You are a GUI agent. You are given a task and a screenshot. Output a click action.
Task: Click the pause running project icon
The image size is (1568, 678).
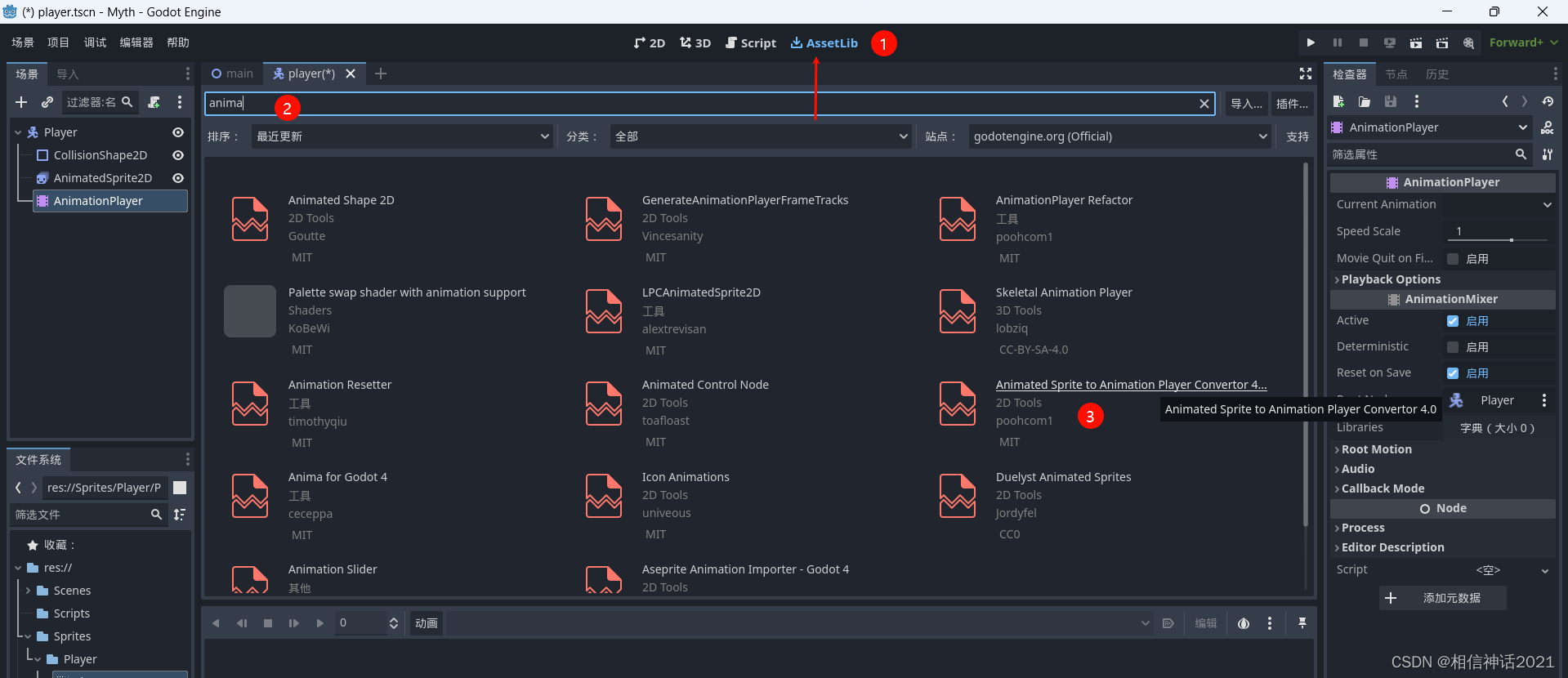(x=1338, y=42)
